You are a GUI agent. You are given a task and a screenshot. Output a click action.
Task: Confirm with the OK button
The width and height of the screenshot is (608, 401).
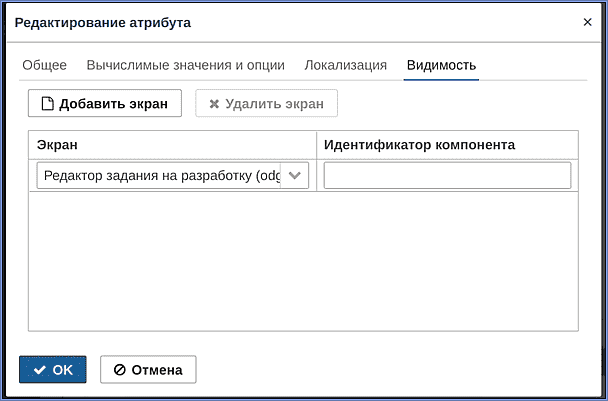[53, 370]
